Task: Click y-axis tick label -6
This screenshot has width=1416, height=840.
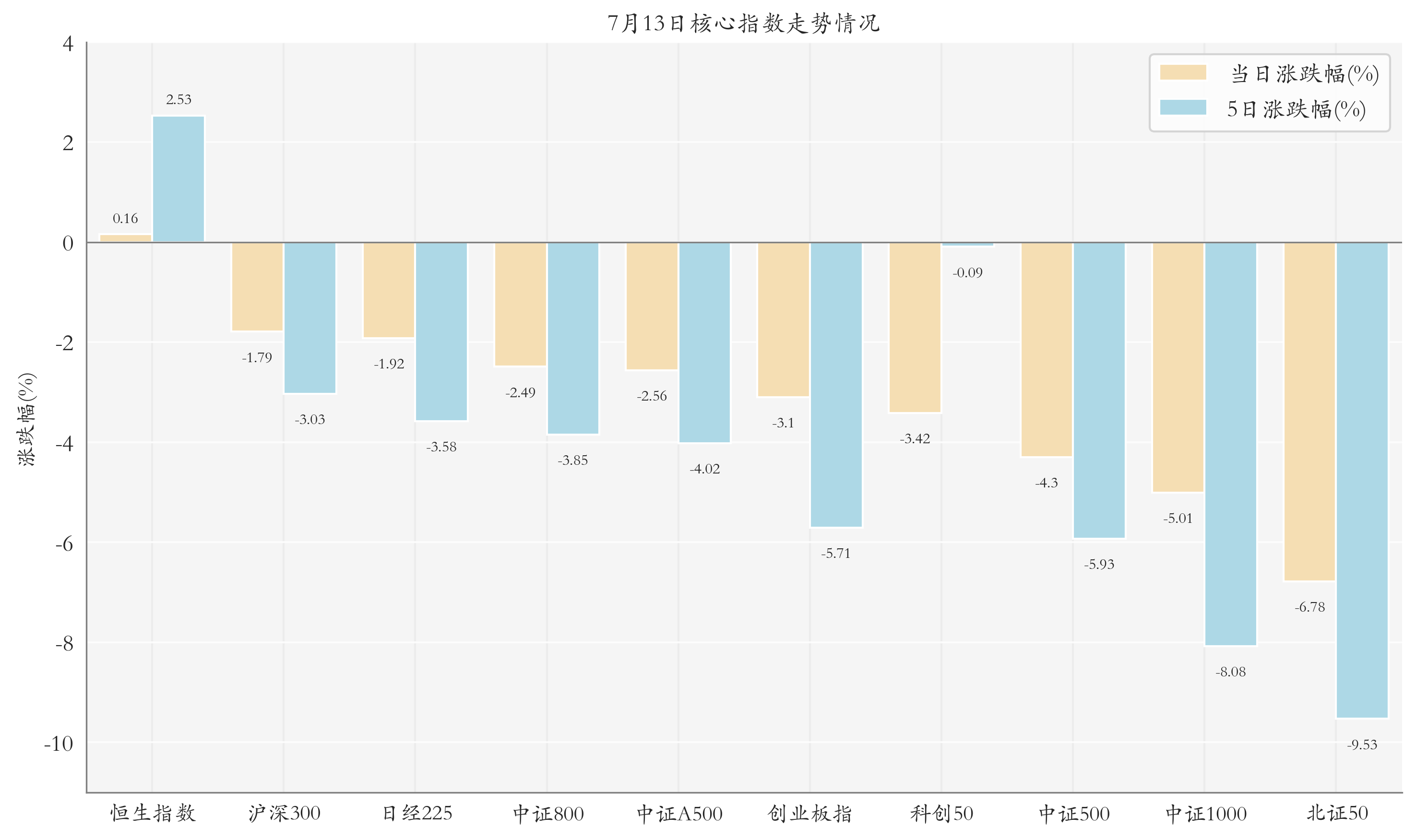Action: [x=65, y=544]
